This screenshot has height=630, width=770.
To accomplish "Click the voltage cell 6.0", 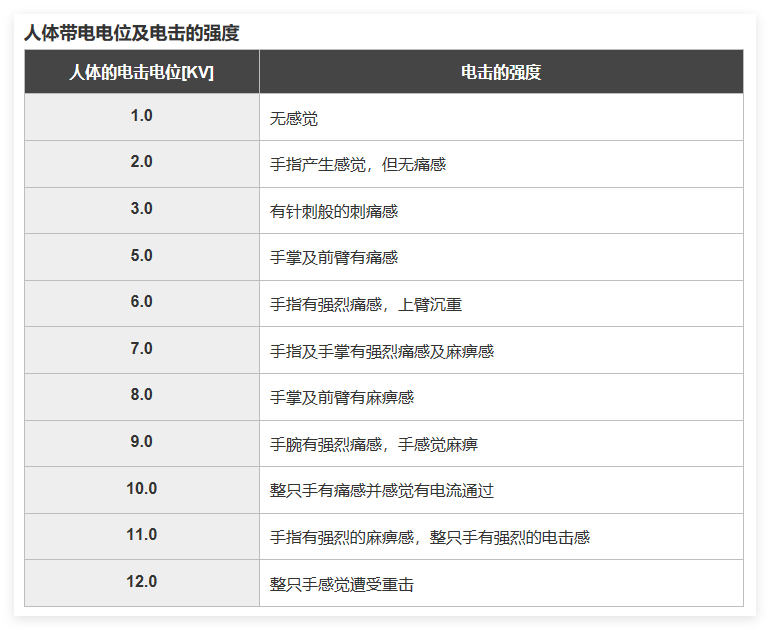I will point(141,303).
